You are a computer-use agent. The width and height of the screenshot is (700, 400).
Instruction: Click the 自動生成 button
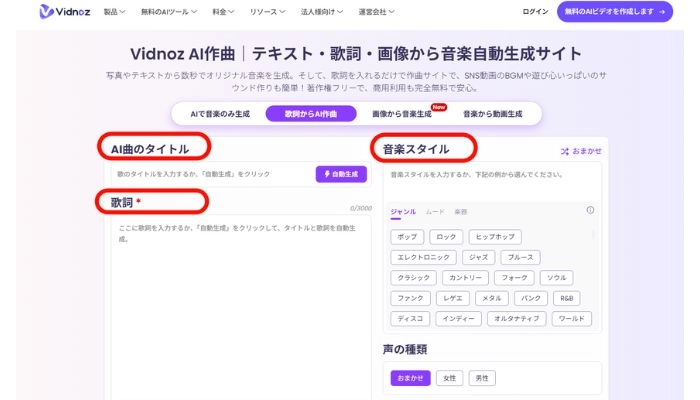click(341, 174)
